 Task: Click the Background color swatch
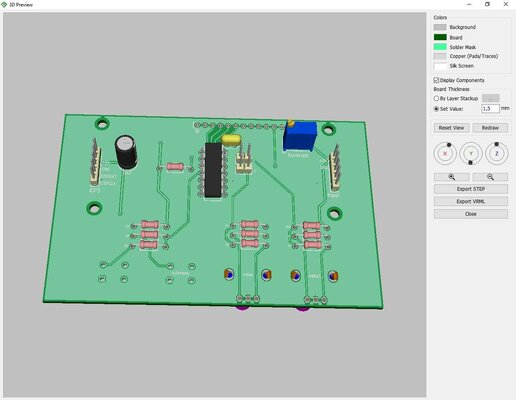pos(440,27)
